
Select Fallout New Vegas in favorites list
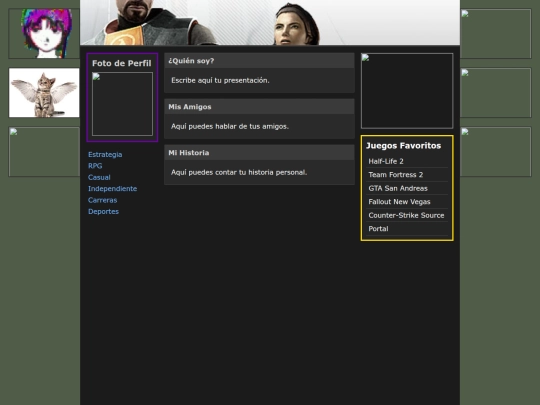tap(407, 202)
